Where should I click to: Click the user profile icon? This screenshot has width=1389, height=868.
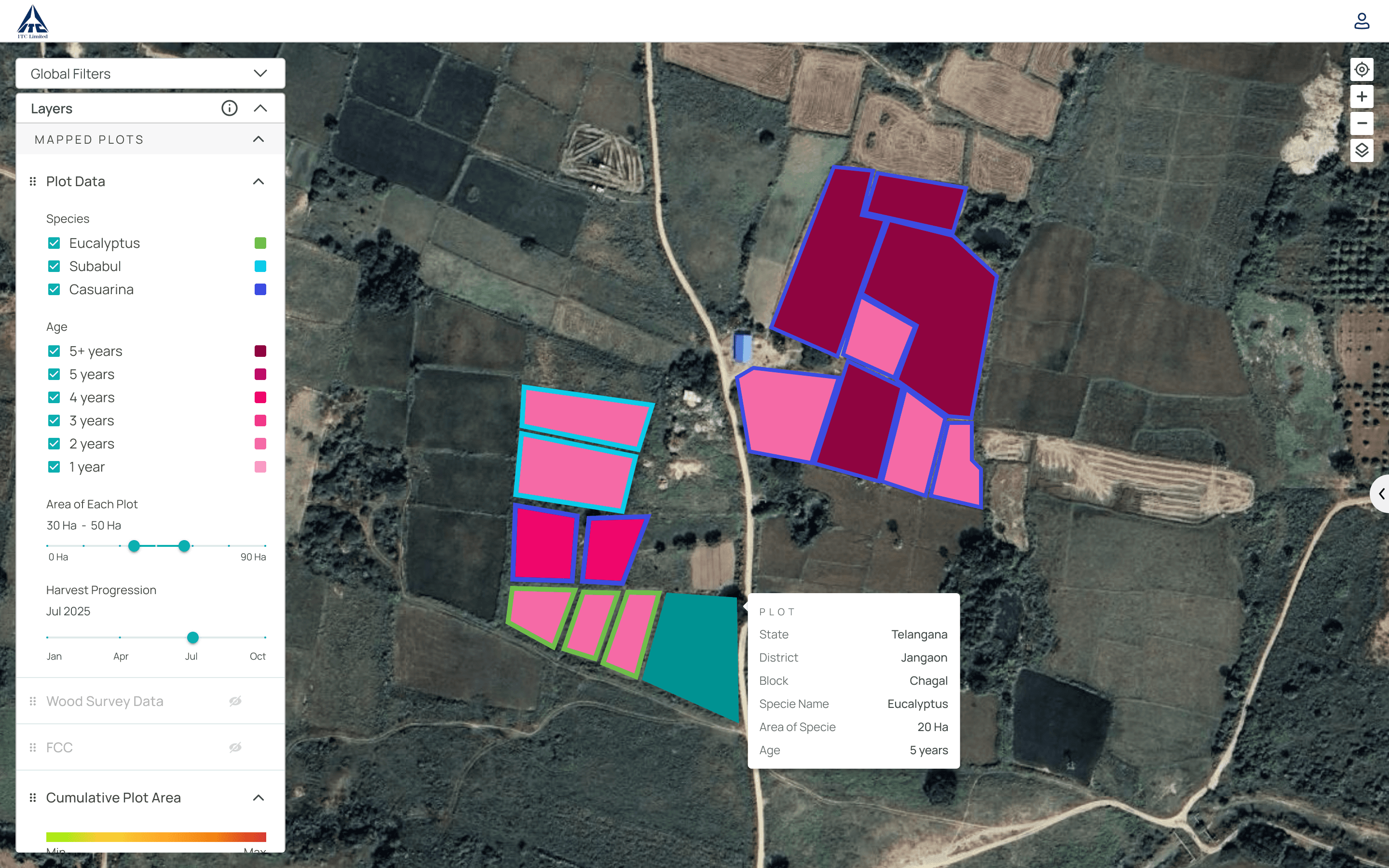[x=1362, y=21]
